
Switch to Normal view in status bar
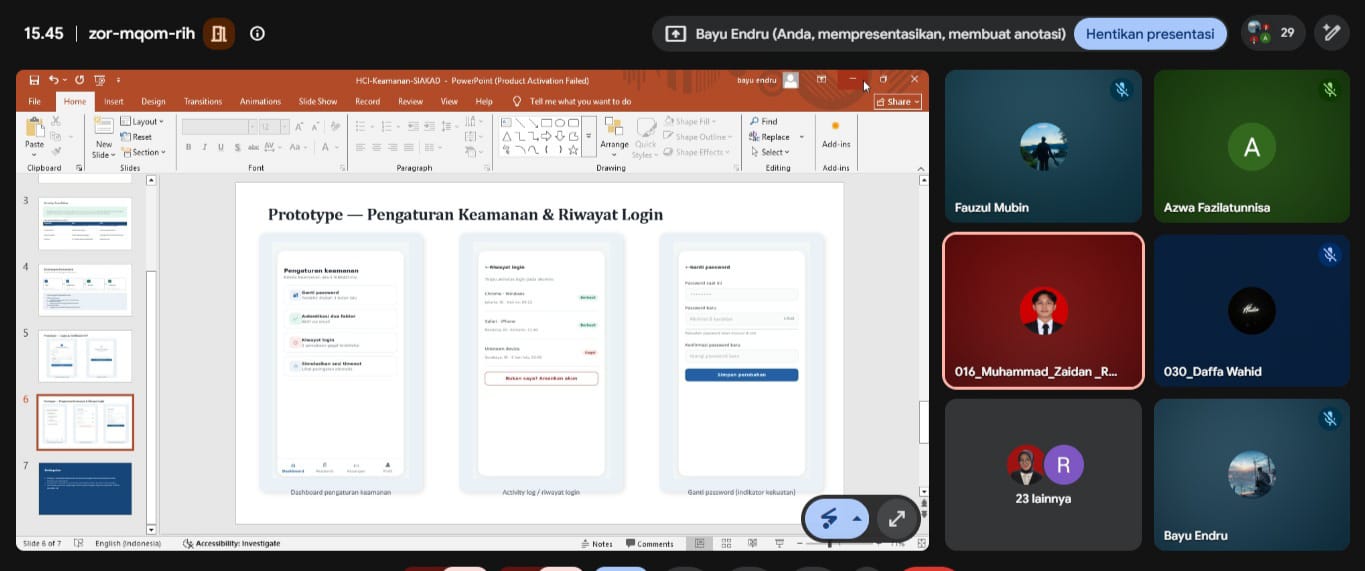[x=701, y=544]
